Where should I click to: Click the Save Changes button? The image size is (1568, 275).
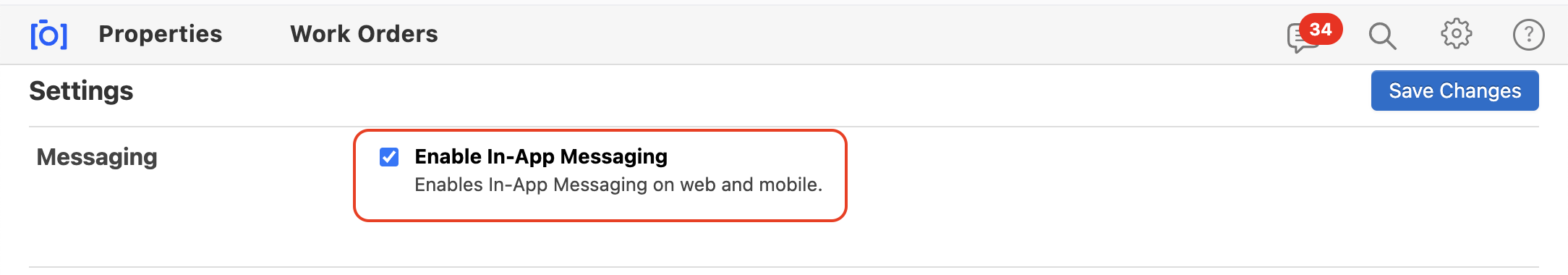click(x=1454, y=90)
